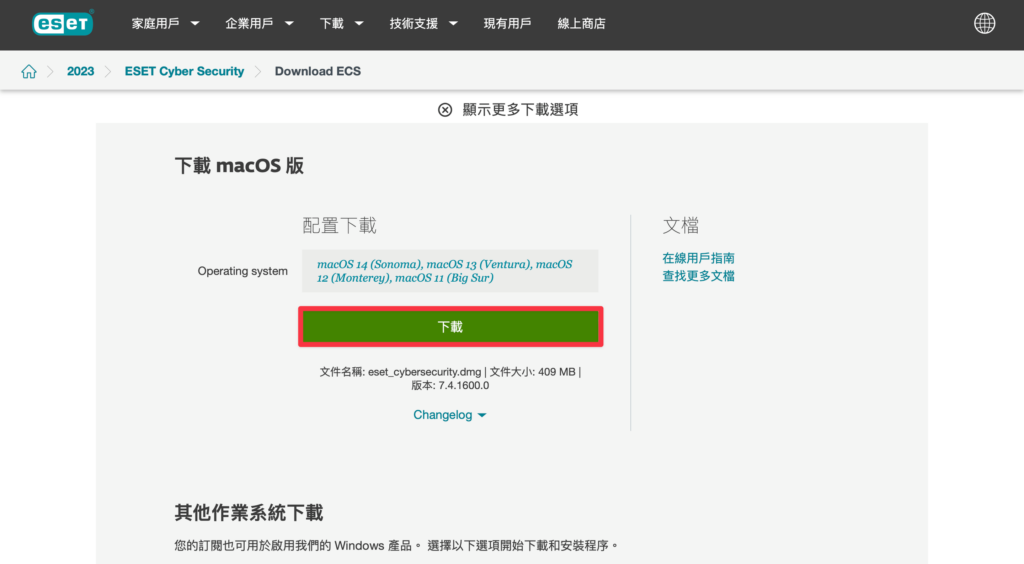
Task: Click 顯示更多下載選項 text
Action: (520, 110)
